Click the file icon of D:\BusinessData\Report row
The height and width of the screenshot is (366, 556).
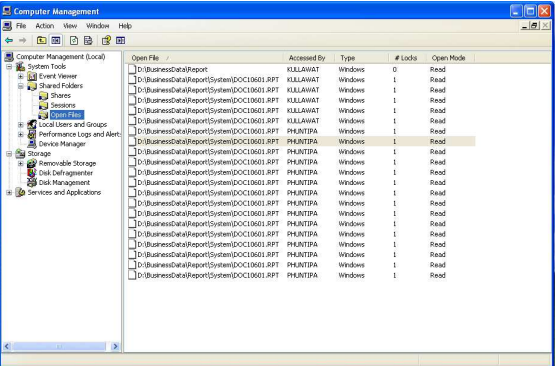click(132, 70)
